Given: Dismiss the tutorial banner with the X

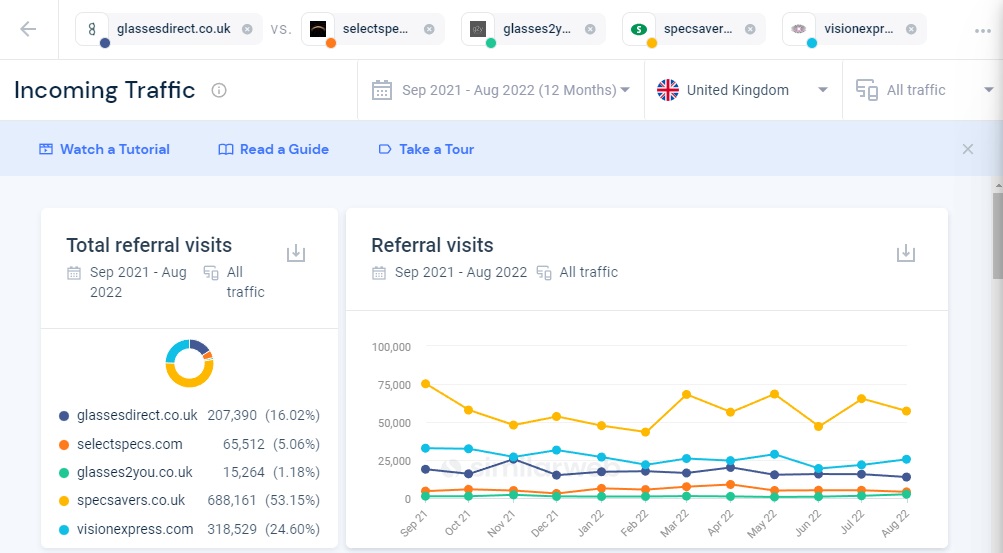Looking at the screenshot, I should [968, 149].
